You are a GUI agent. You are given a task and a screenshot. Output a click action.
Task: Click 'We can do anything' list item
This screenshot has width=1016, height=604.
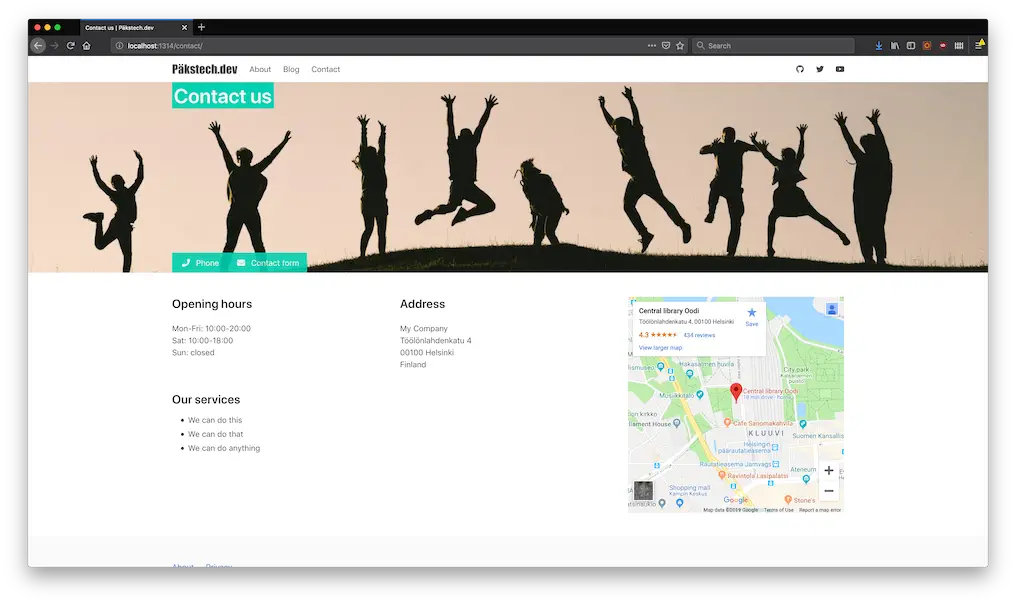[x=224, y=448]
